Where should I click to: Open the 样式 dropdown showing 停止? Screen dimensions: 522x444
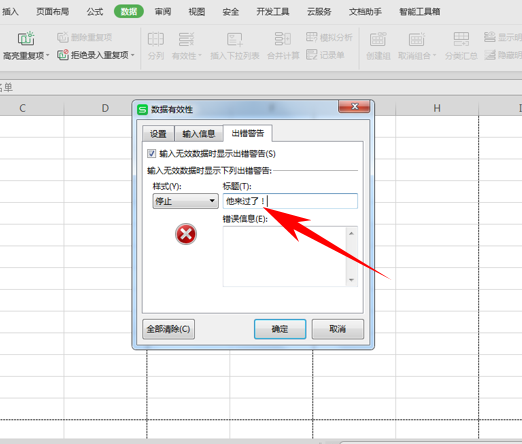tap(185, 201)
